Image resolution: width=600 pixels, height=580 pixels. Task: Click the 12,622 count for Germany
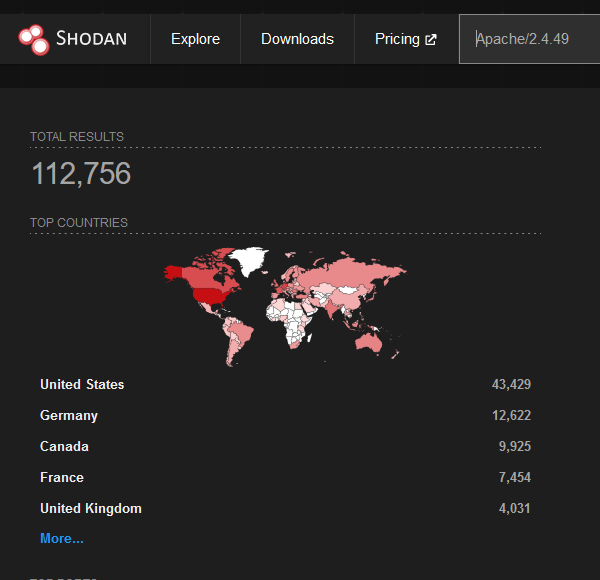point(511,415)
